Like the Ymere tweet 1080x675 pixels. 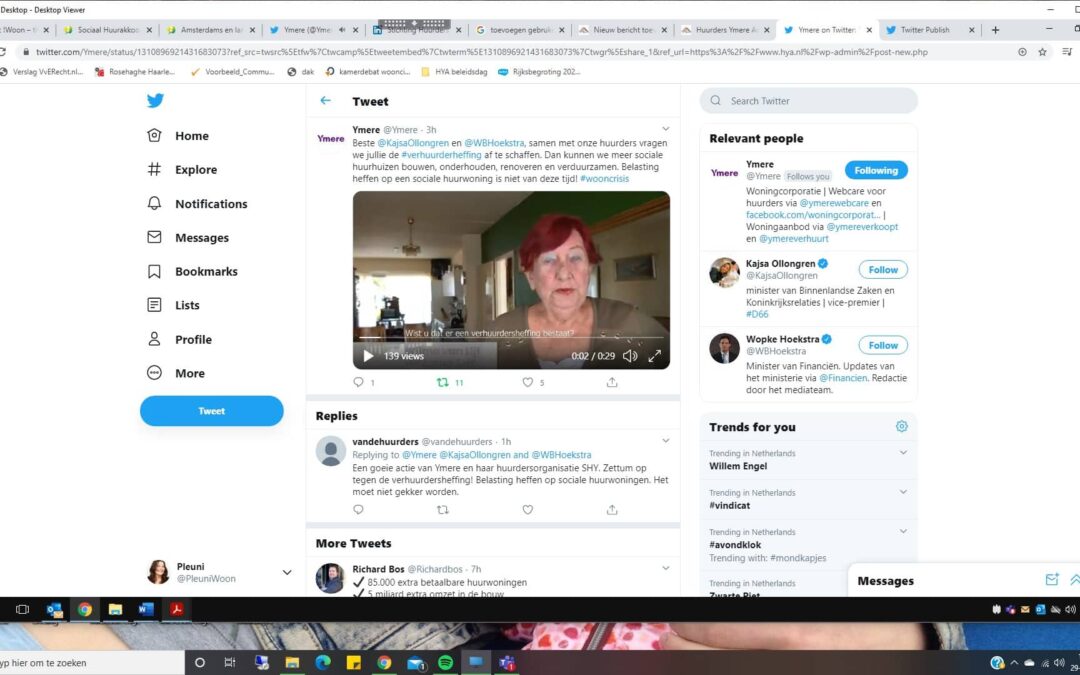click(x=528, y=382)
